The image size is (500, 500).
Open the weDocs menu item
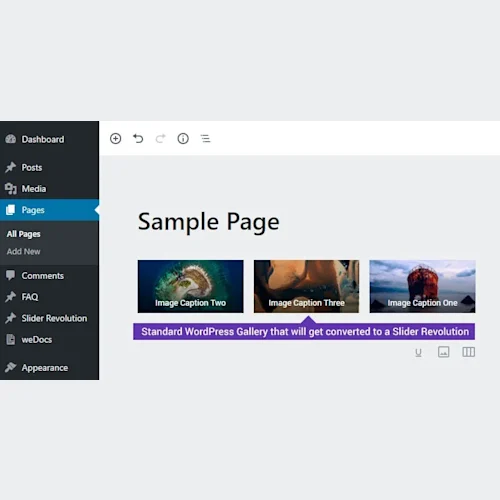pos(37,340)
